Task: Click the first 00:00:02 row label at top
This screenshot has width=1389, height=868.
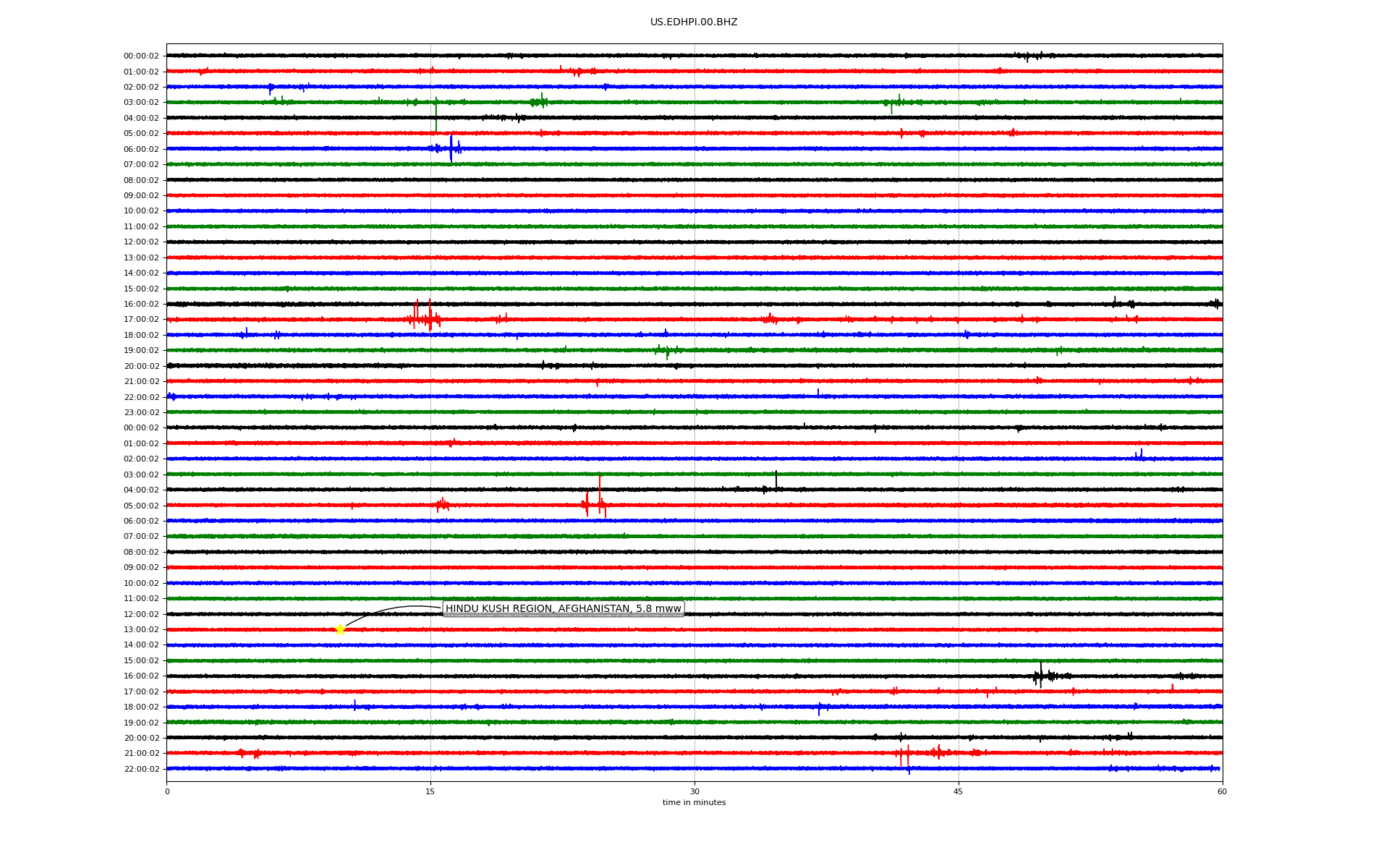Action: point(141,56)
